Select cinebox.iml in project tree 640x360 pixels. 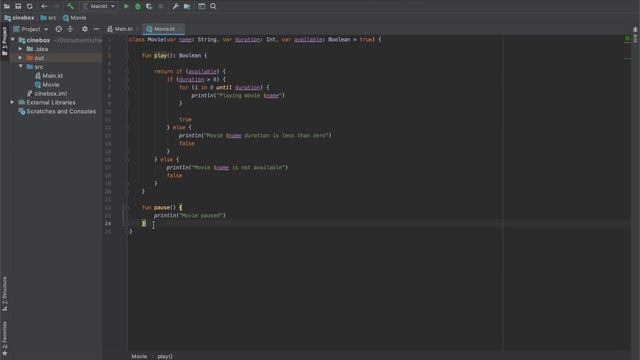47,93
